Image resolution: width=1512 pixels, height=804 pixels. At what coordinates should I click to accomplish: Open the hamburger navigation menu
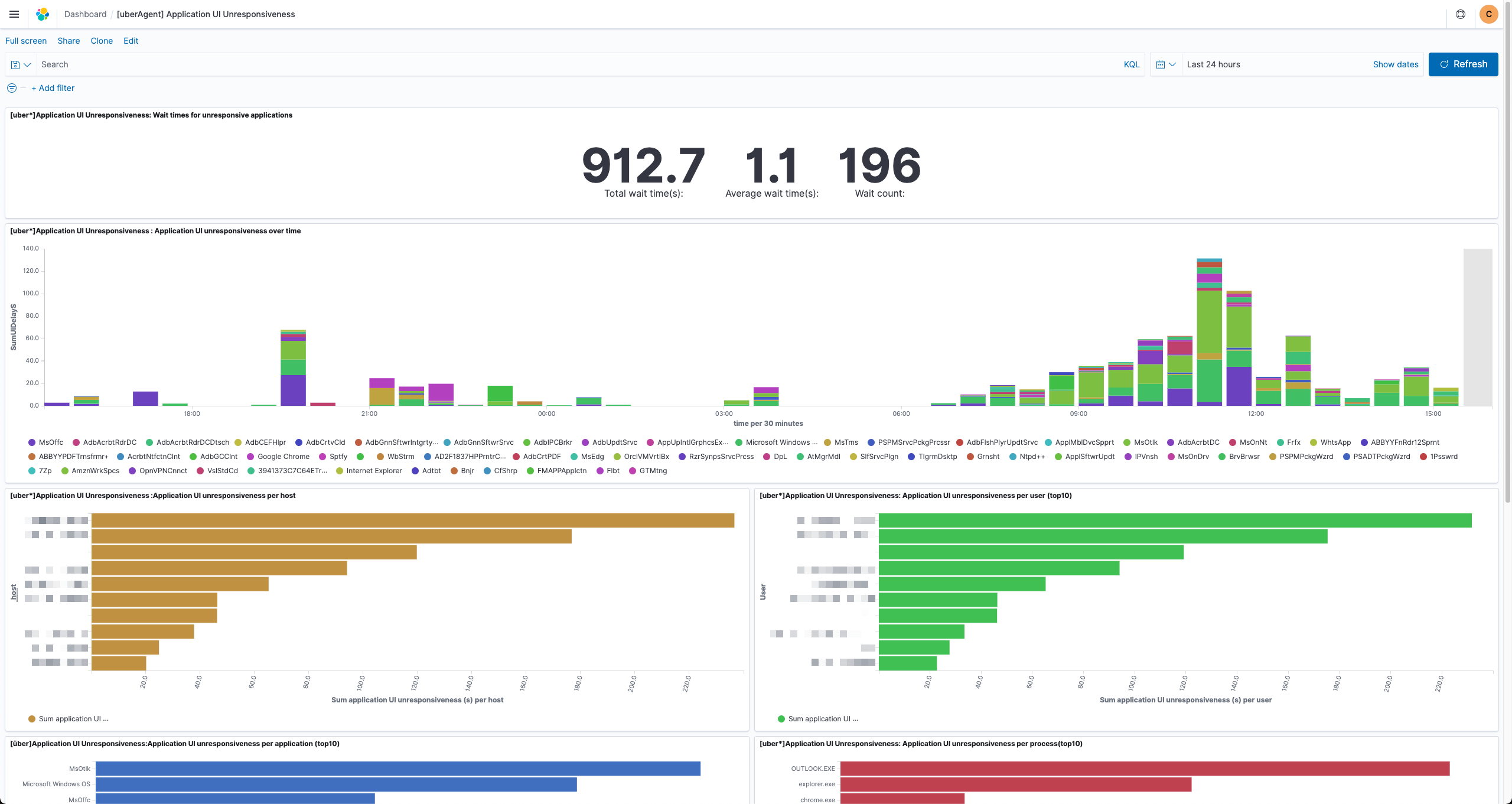pos(14,14)
